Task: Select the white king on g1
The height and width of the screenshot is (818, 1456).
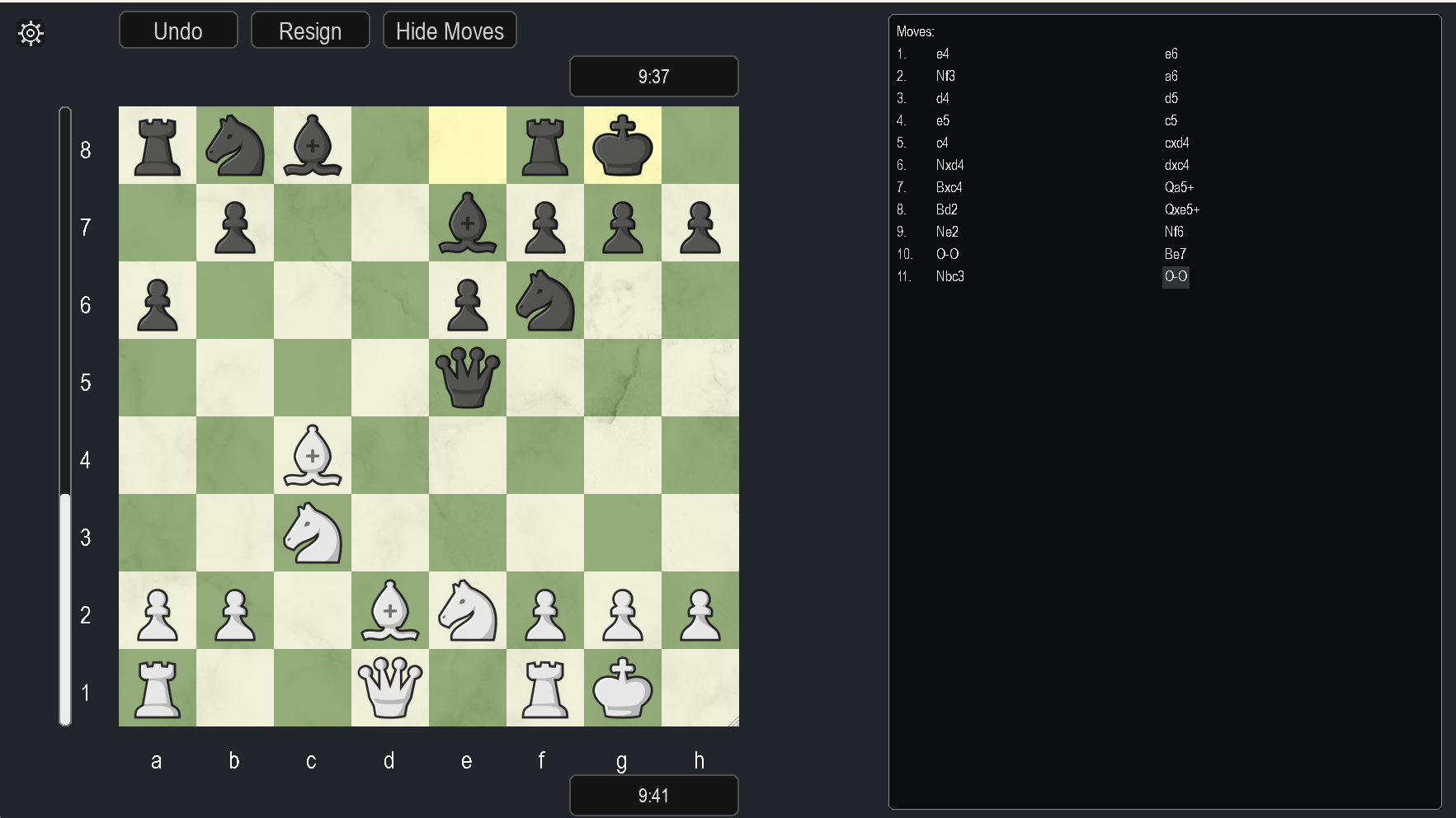Action: (623, 689)
